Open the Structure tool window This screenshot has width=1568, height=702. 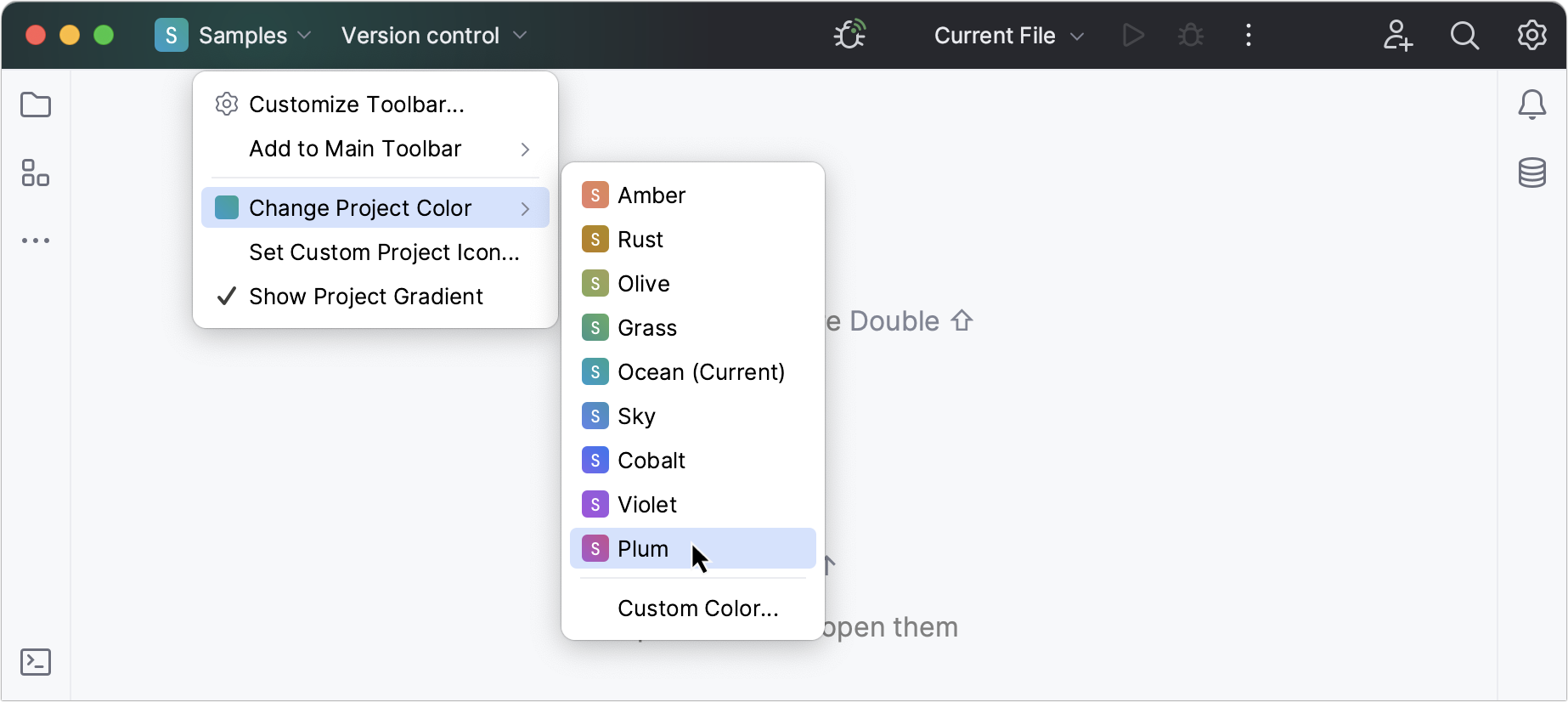35,173
